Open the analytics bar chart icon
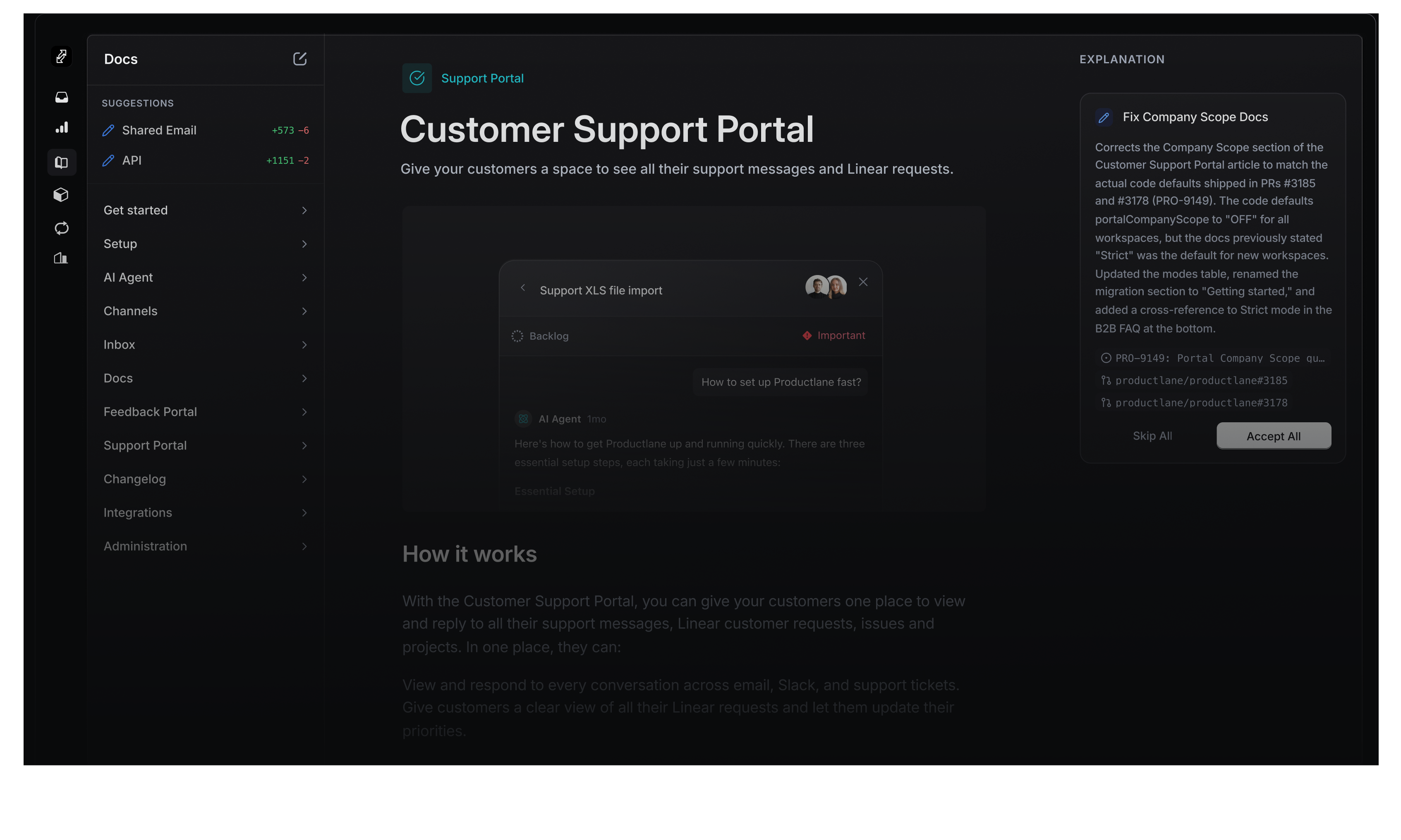 pos(61,127)
